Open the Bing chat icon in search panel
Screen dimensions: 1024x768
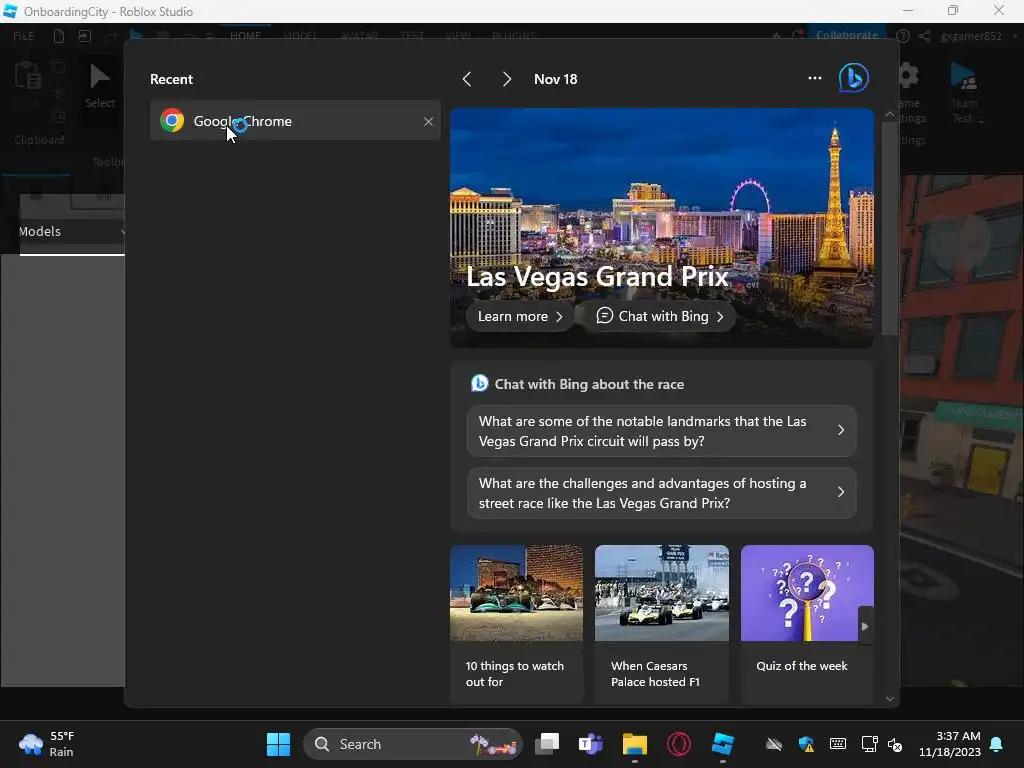[853, 78]
